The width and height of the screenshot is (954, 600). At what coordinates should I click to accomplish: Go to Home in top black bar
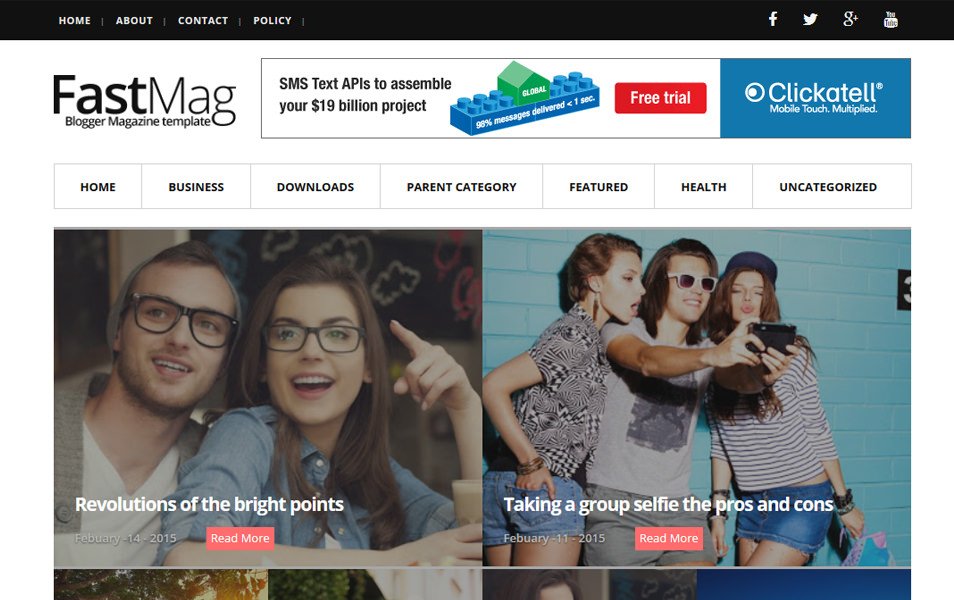74,21
